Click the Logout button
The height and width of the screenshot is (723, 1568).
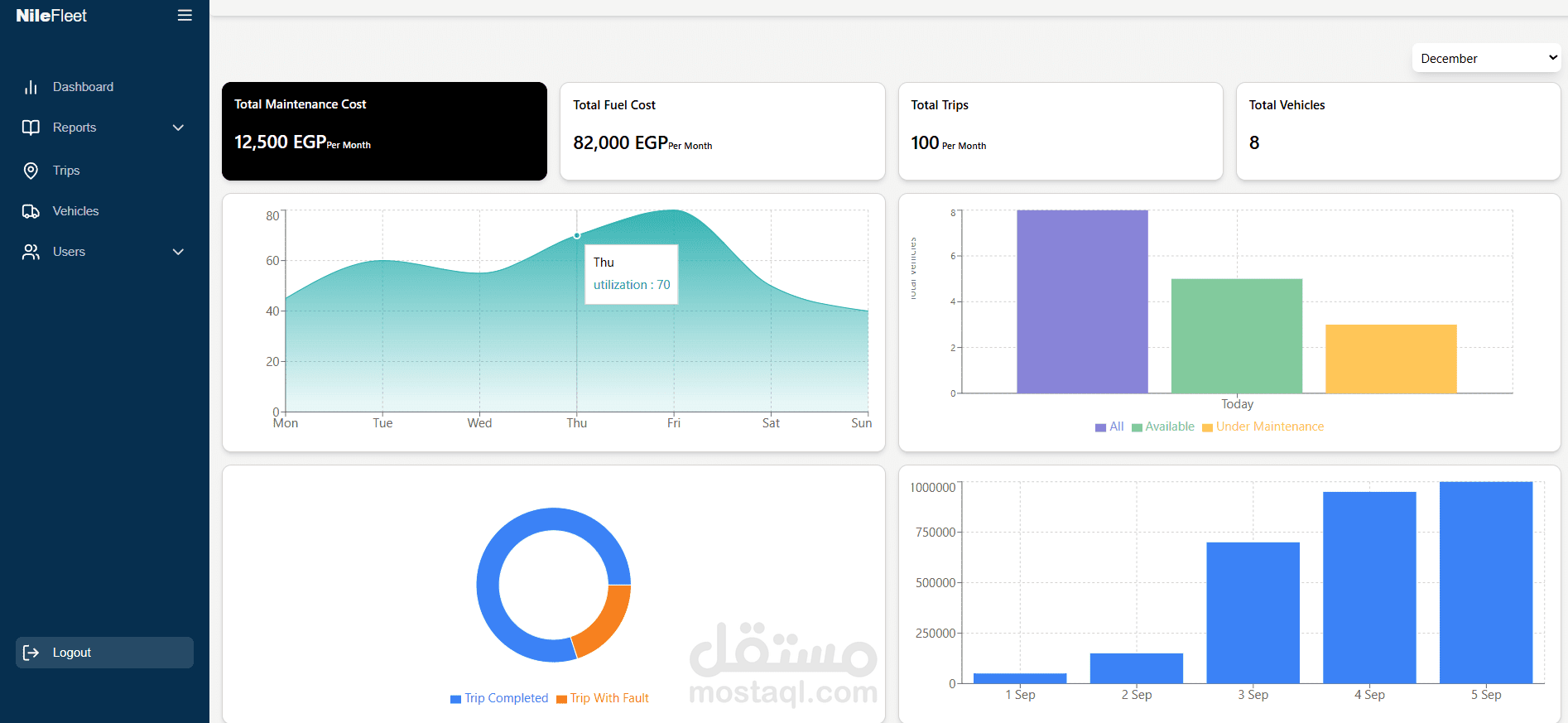point(104,653)
